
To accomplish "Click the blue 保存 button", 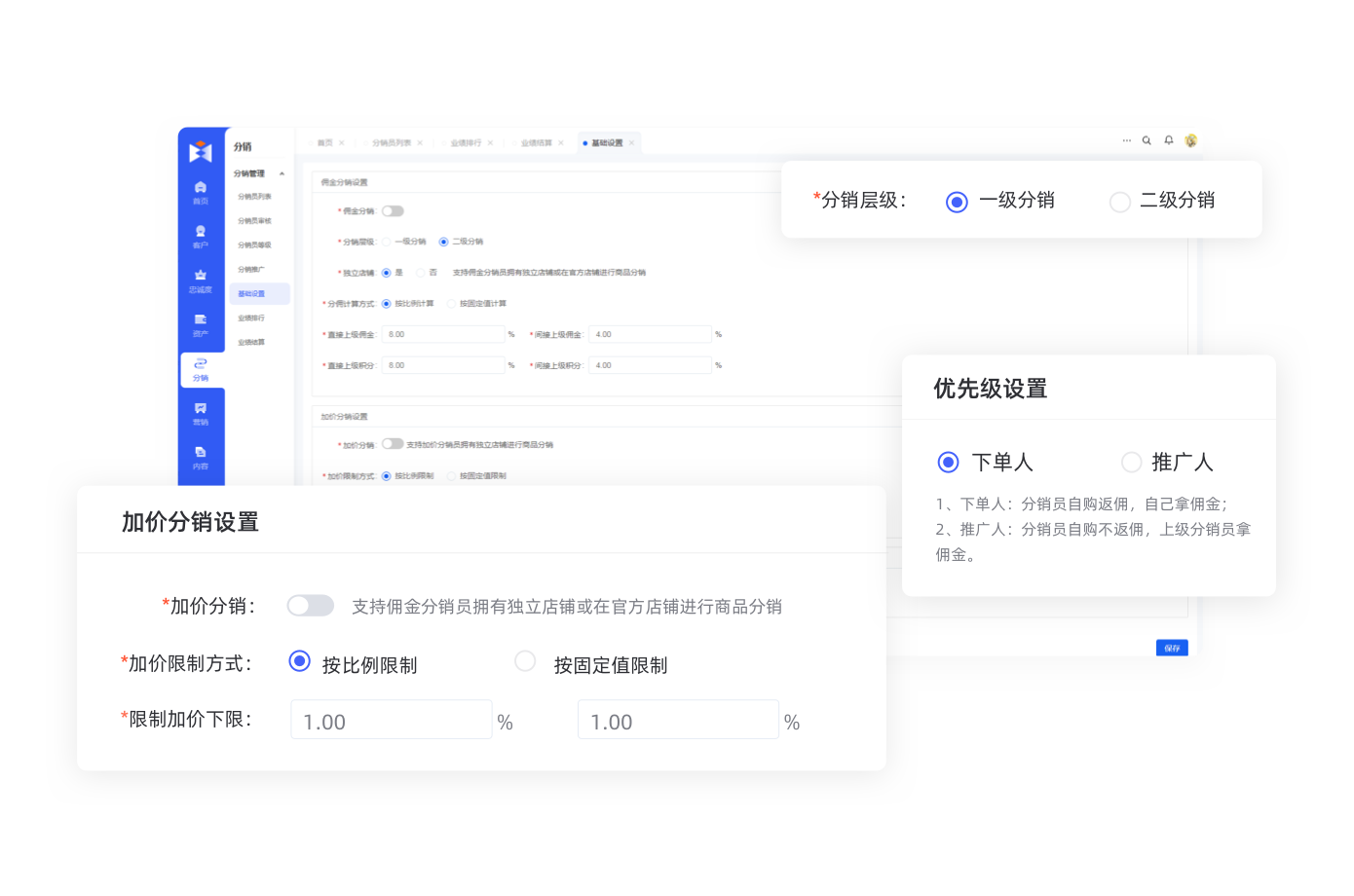I will 1172,648.
